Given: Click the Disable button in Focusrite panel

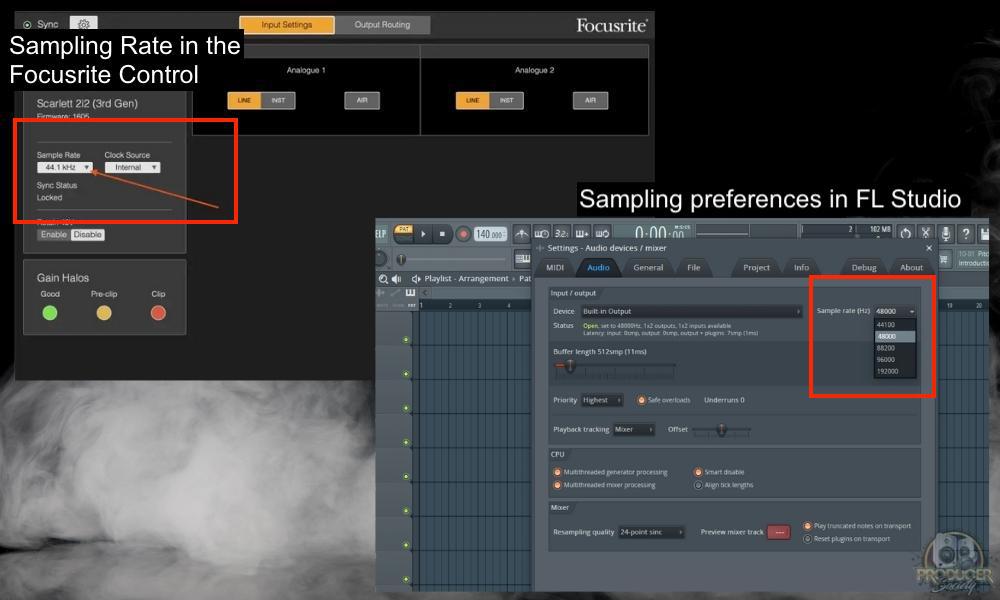Looking at the screenshot, I should tap(87, 235).
